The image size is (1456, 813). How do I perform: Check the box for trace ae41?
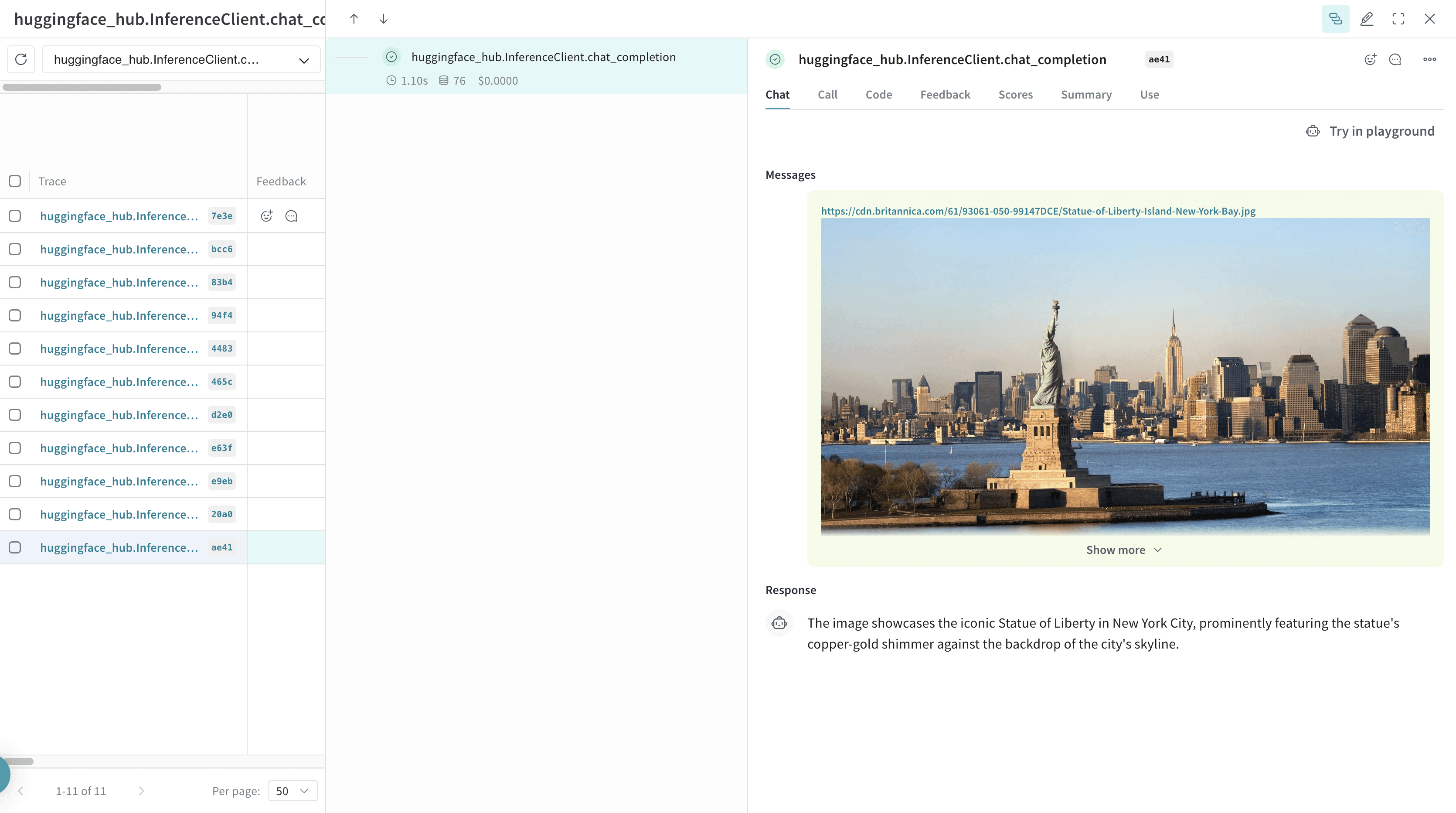[15, 547]
